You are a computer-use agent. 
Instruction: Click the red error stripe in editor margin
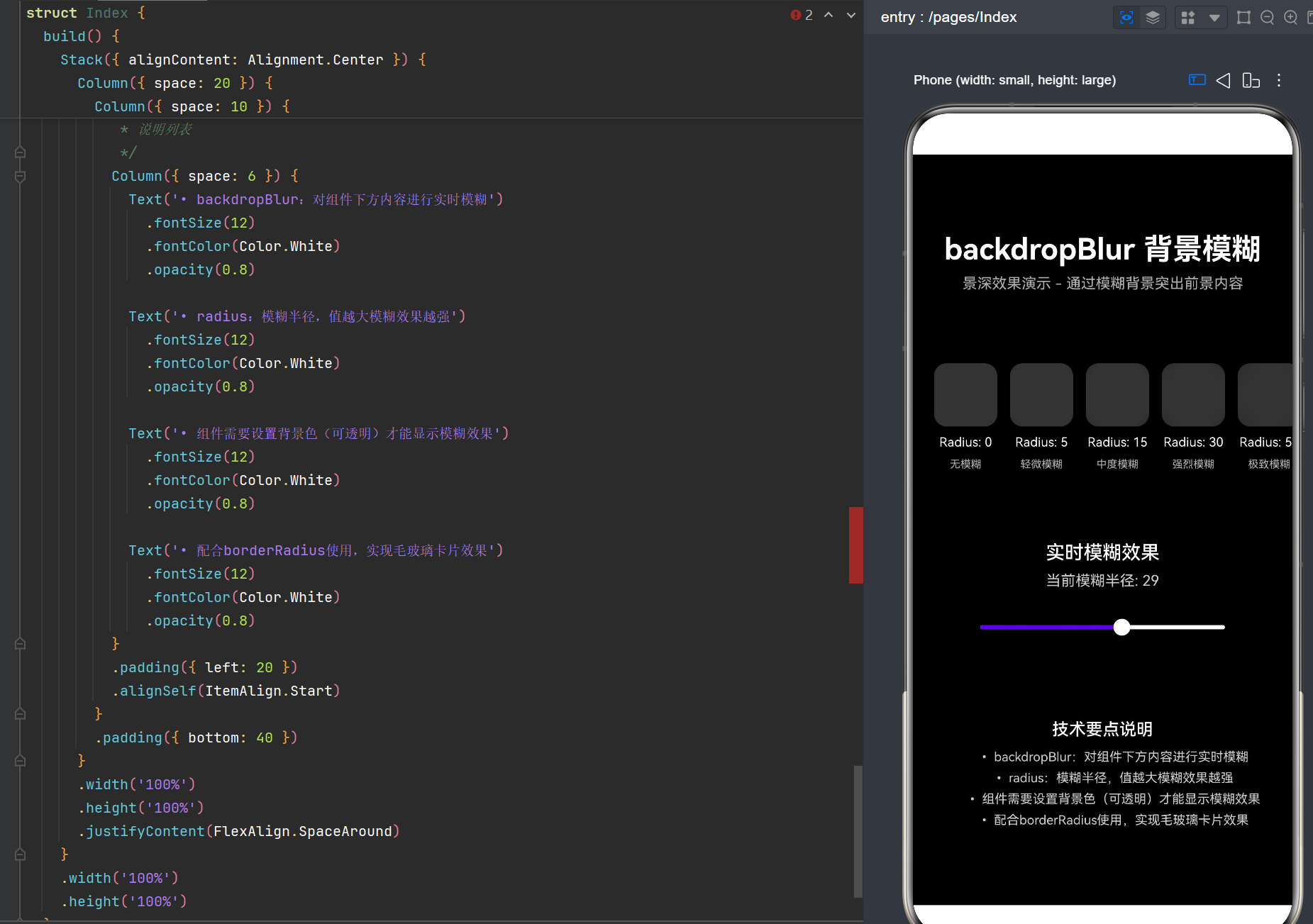(x=856, y=545)
